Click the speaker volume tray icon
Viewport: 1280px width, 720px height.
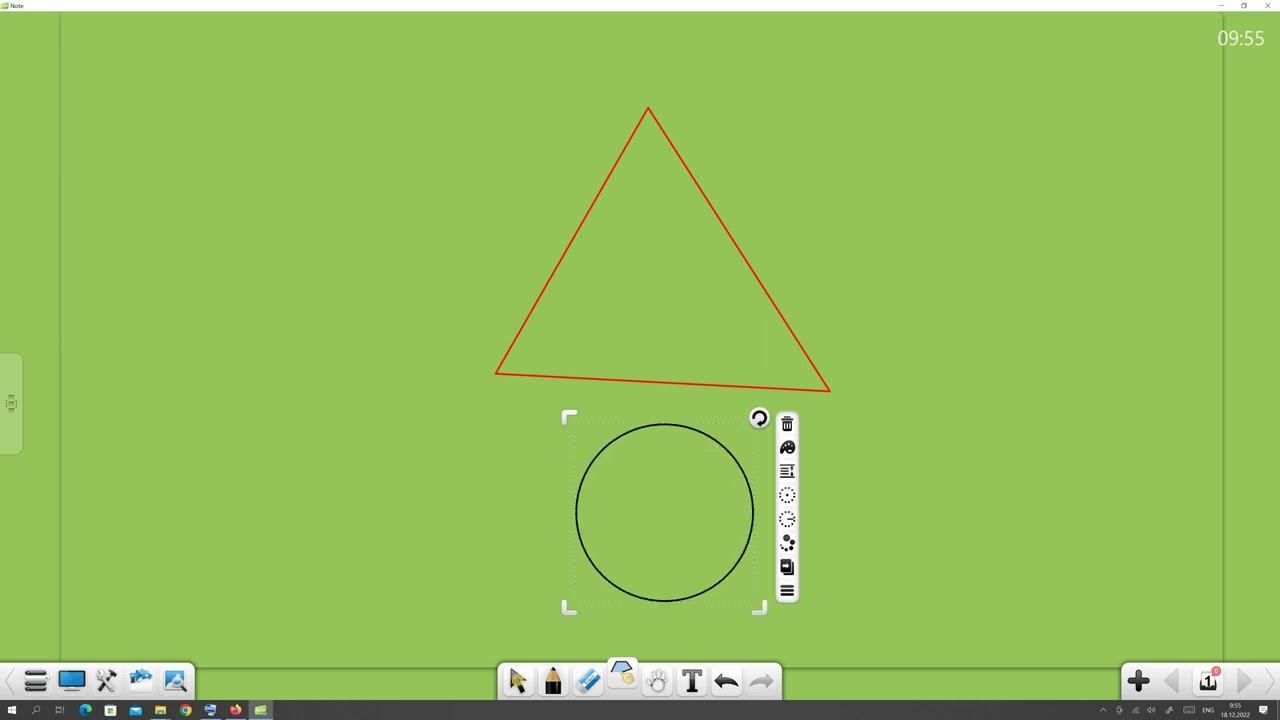[1151, 710]
